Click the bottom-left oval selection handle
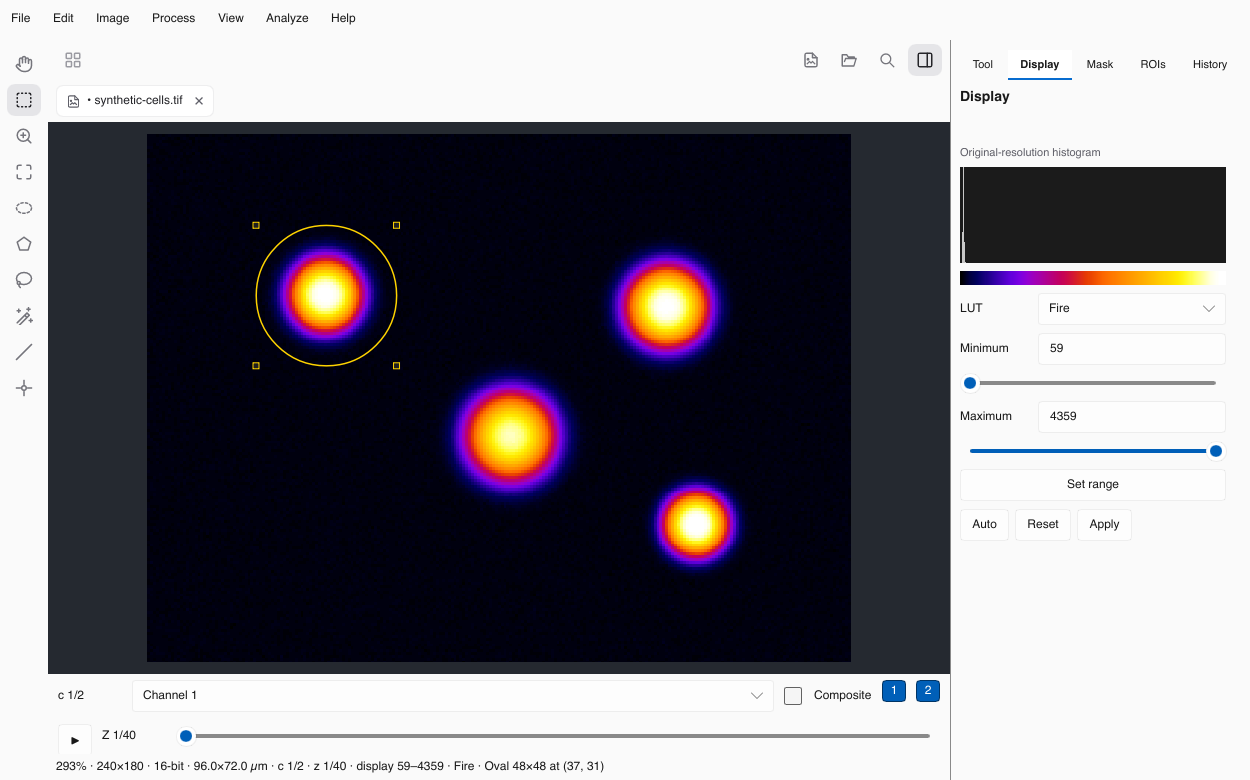The height and width of the screenshot is (780, 1250). coord(256,366)
